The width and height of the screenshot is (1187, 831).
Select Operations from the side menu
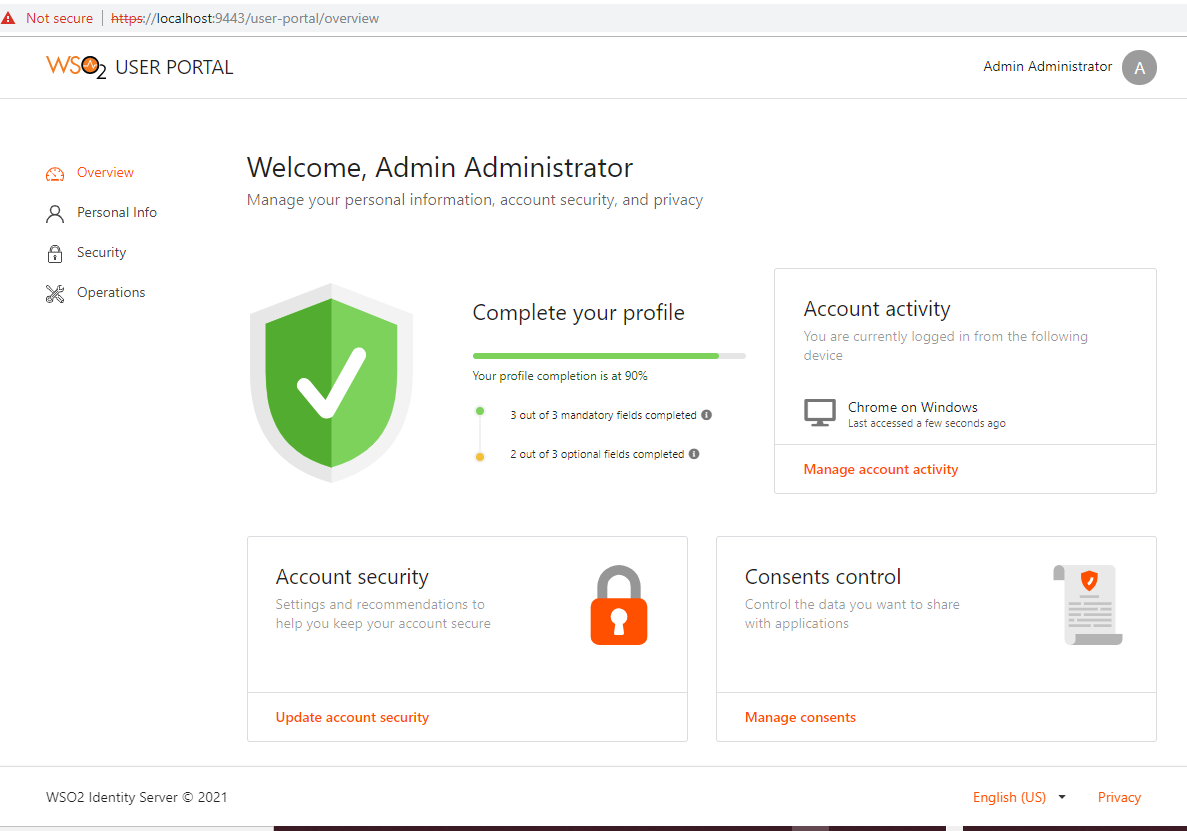pos(111,293)
